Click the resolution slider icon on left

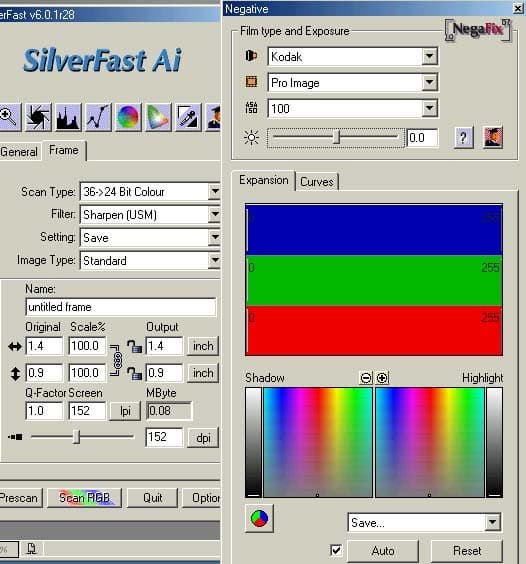tap(15, 437)
